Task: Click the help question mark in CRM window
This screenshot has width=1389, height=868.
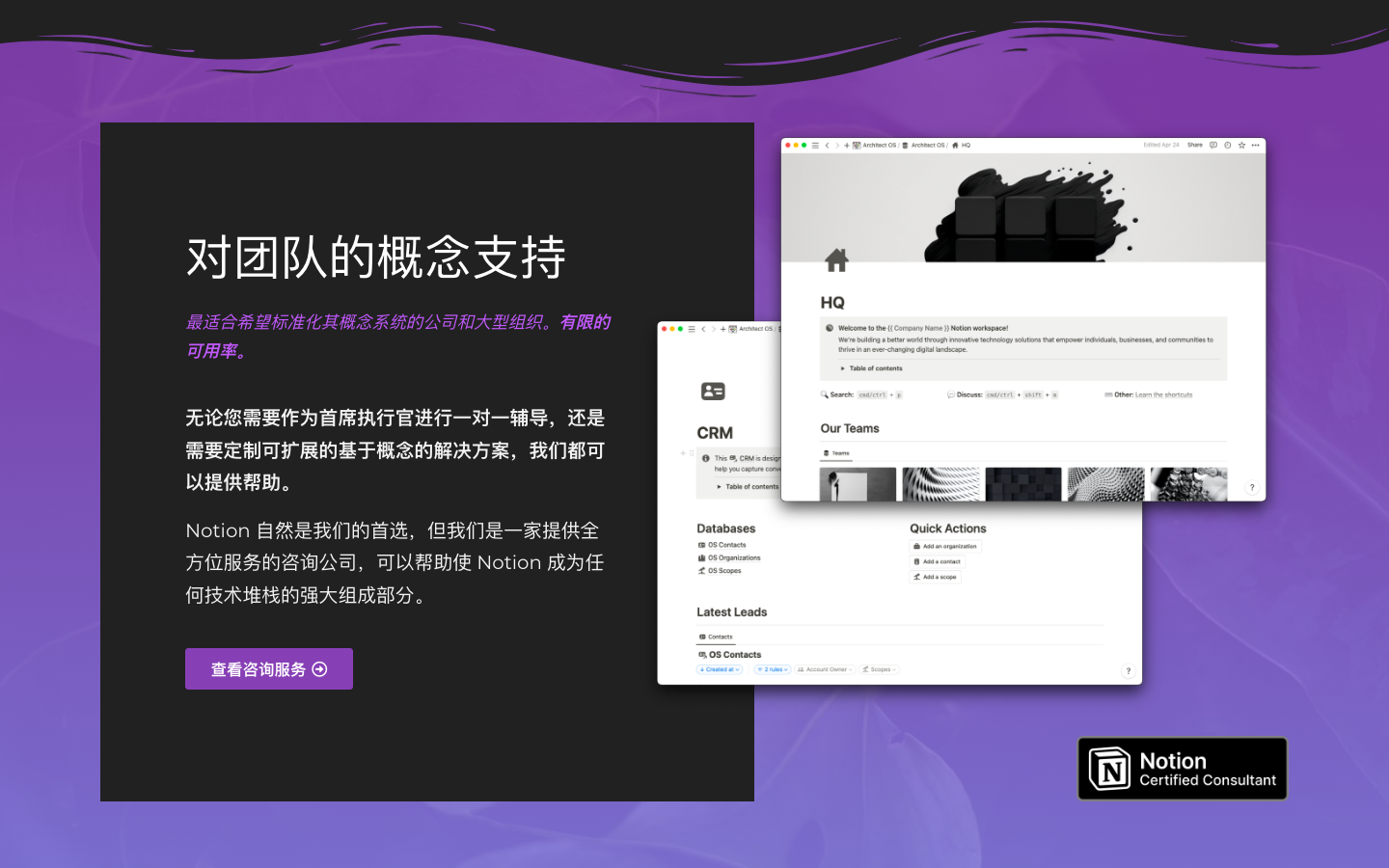Action: click(x=1129, y=671)
